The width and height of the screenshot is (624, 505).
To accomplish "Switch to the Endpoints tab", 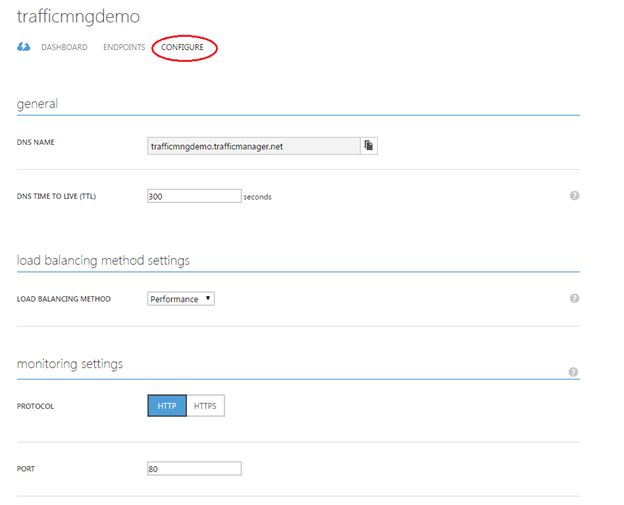I will 124,47.
